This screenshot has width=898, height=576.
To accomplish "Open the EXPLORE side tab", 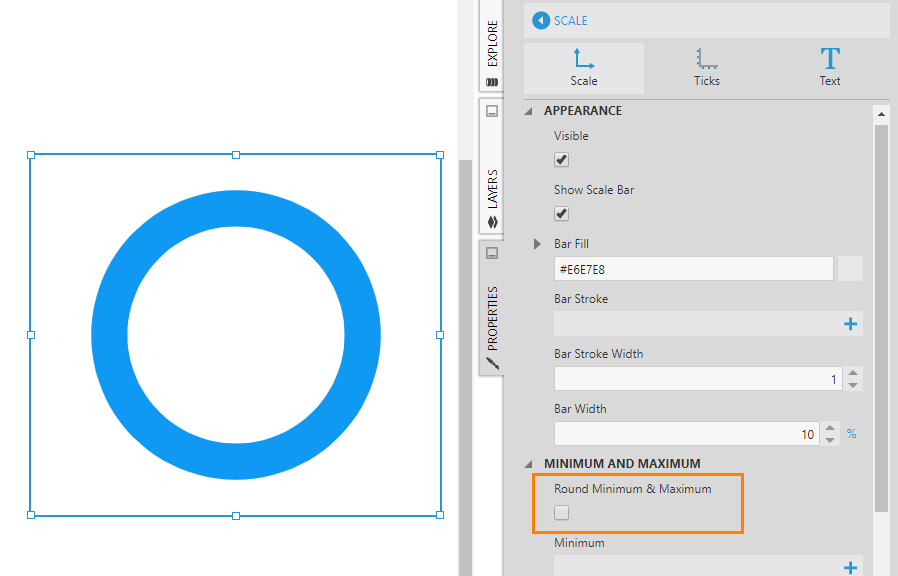I will (492, 45).
